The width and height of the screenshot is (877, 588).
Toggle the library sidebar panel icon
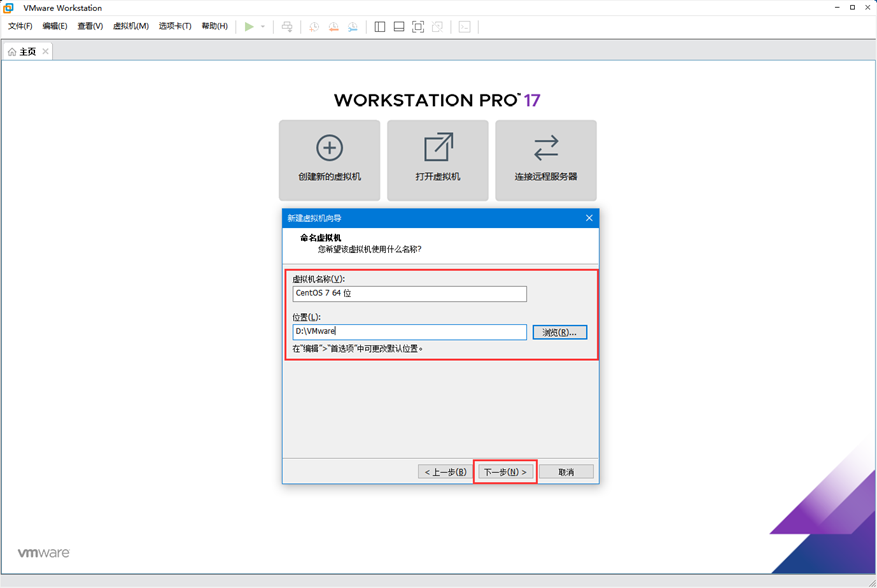380,26
